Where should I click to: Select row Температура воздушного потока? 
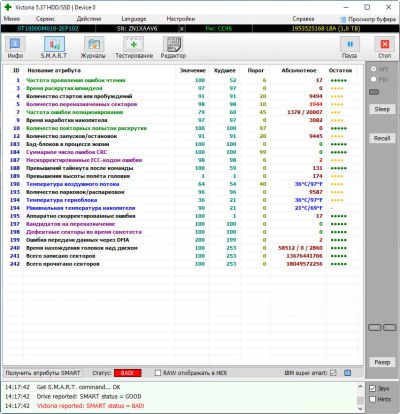pos(183,184)
